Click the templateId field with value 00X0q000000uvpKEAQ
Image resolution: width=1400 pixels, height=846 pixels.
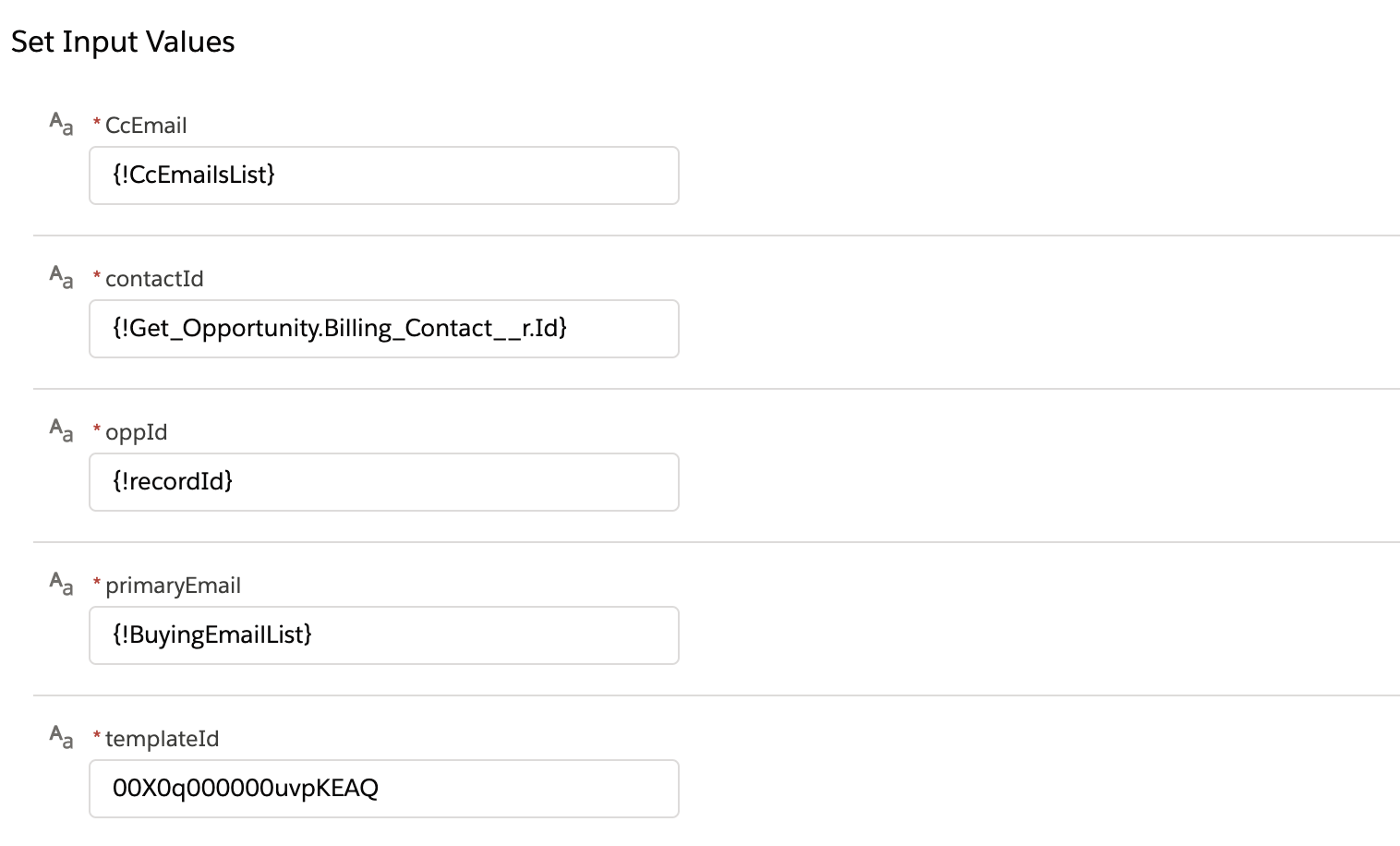point(383,789)
